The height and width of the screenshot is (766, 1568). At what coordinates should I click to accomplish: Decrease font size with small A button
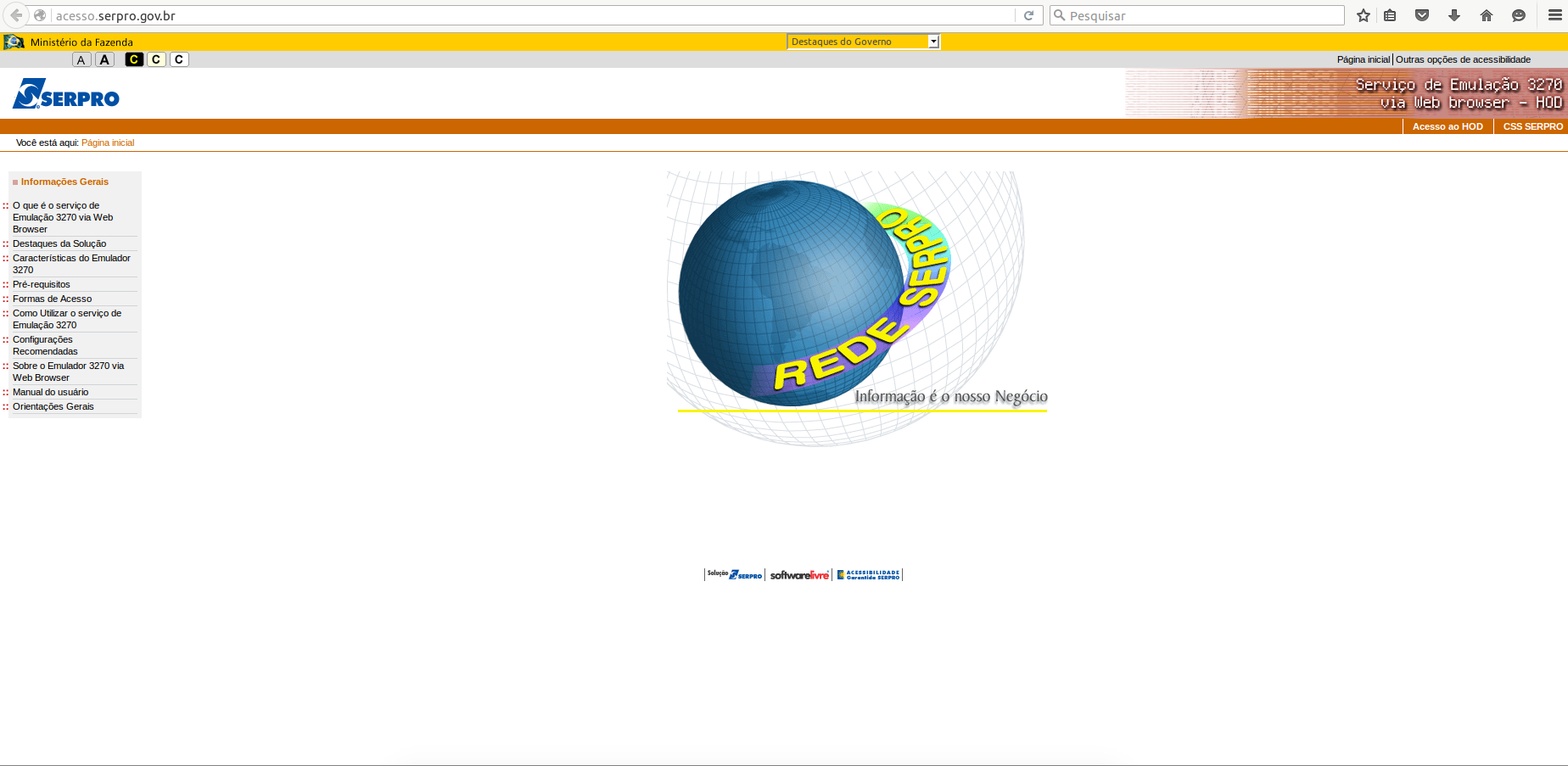click(x=81, y=59)
